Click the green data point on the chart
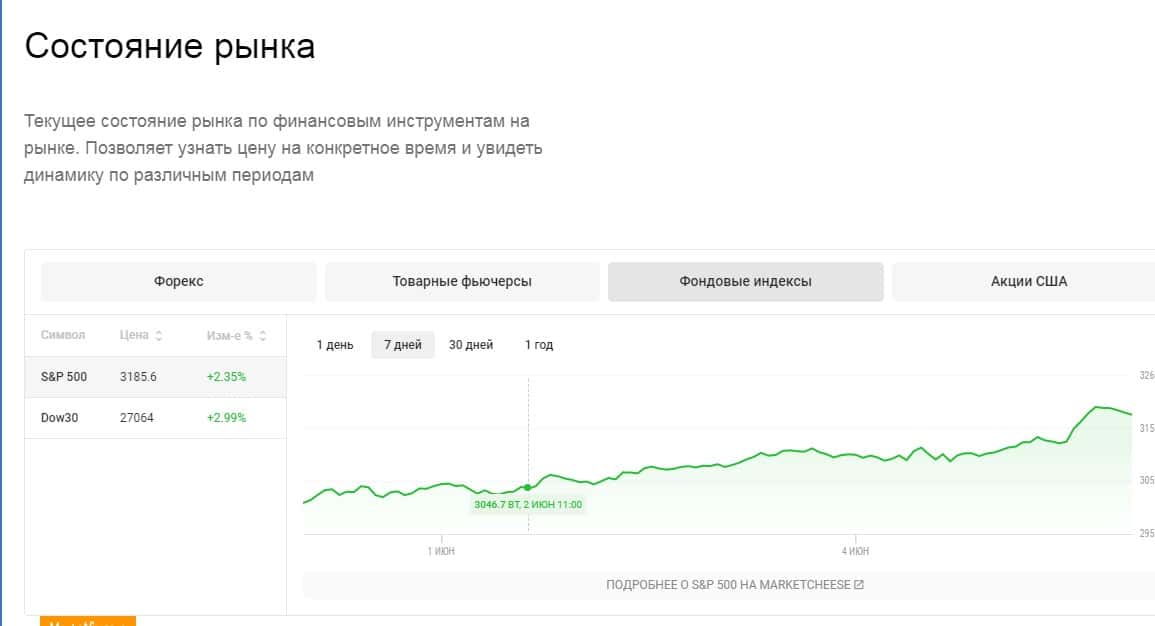The width and height of the screenshot is (1155, 626). (528, 487)
